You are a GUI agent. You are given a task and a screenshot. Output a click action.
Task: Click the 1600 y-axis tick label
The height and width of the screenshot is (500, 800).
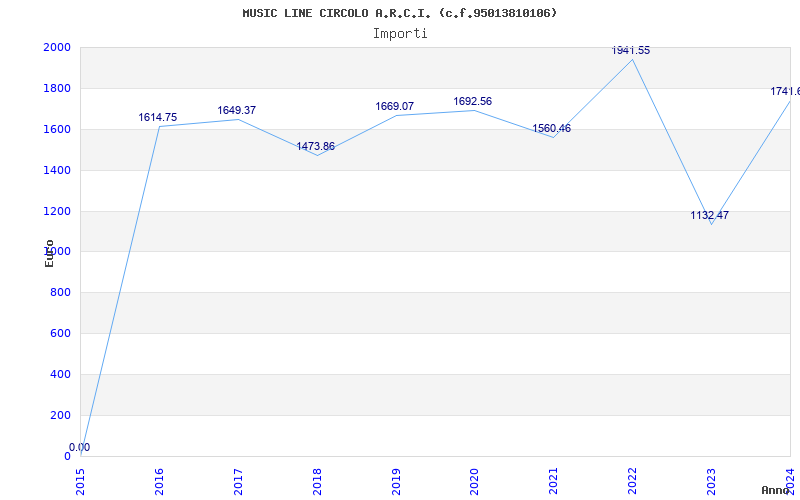tap(57, 130)
